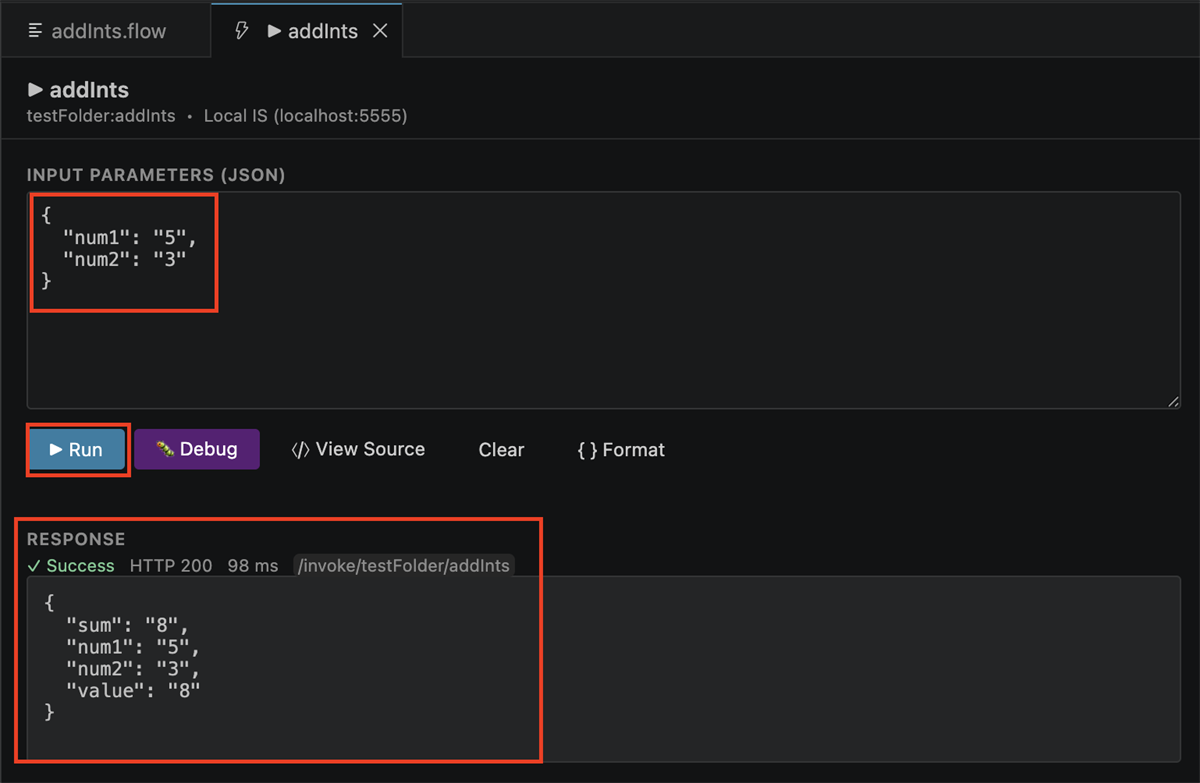Click the Local IS (localhost:5555) label

click(x=305, y=116)
